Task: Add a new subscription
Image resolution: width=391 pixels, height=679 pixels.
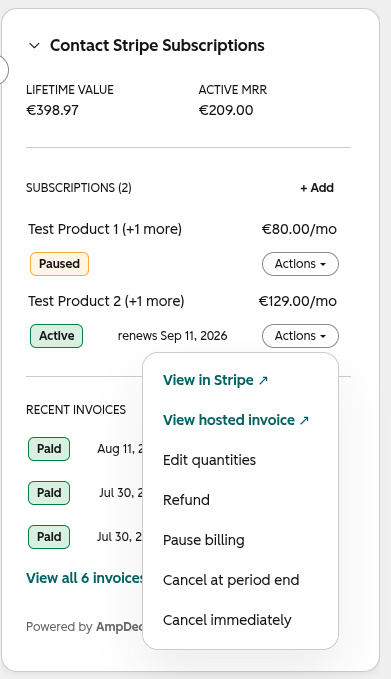Action: (317, 188)
